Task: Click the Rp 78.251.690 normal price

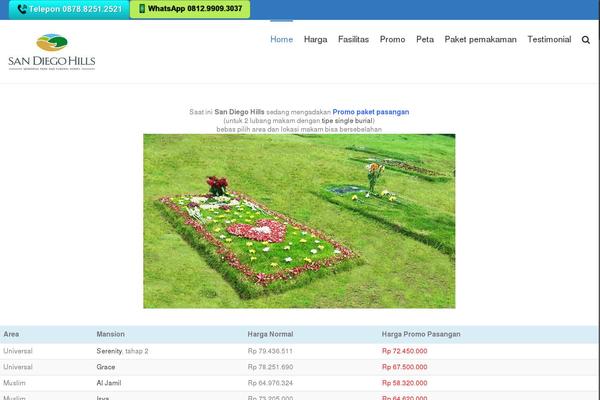Action: point(270,367)
